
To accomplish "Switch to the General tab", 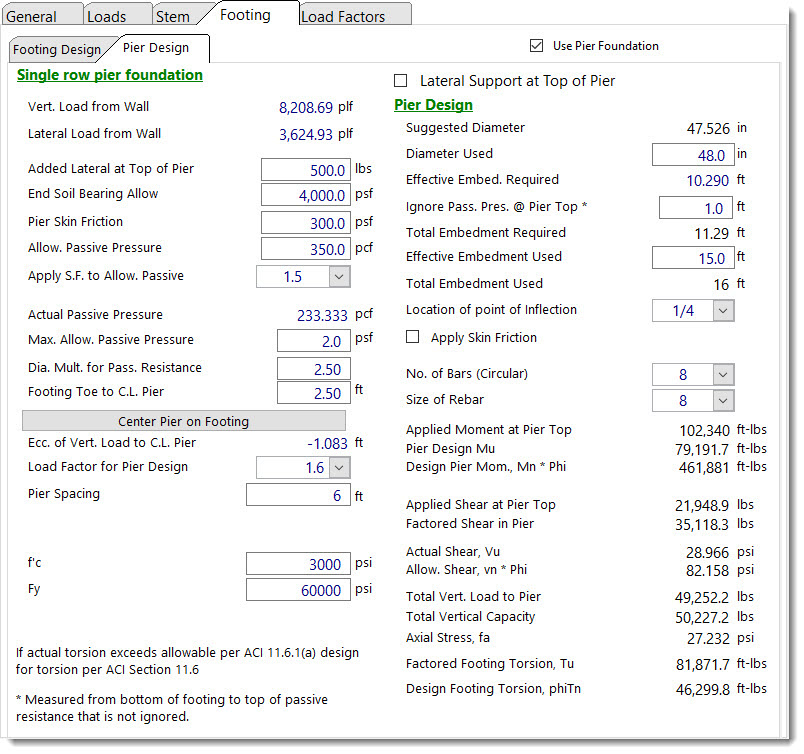I will (x=32, y=16).
